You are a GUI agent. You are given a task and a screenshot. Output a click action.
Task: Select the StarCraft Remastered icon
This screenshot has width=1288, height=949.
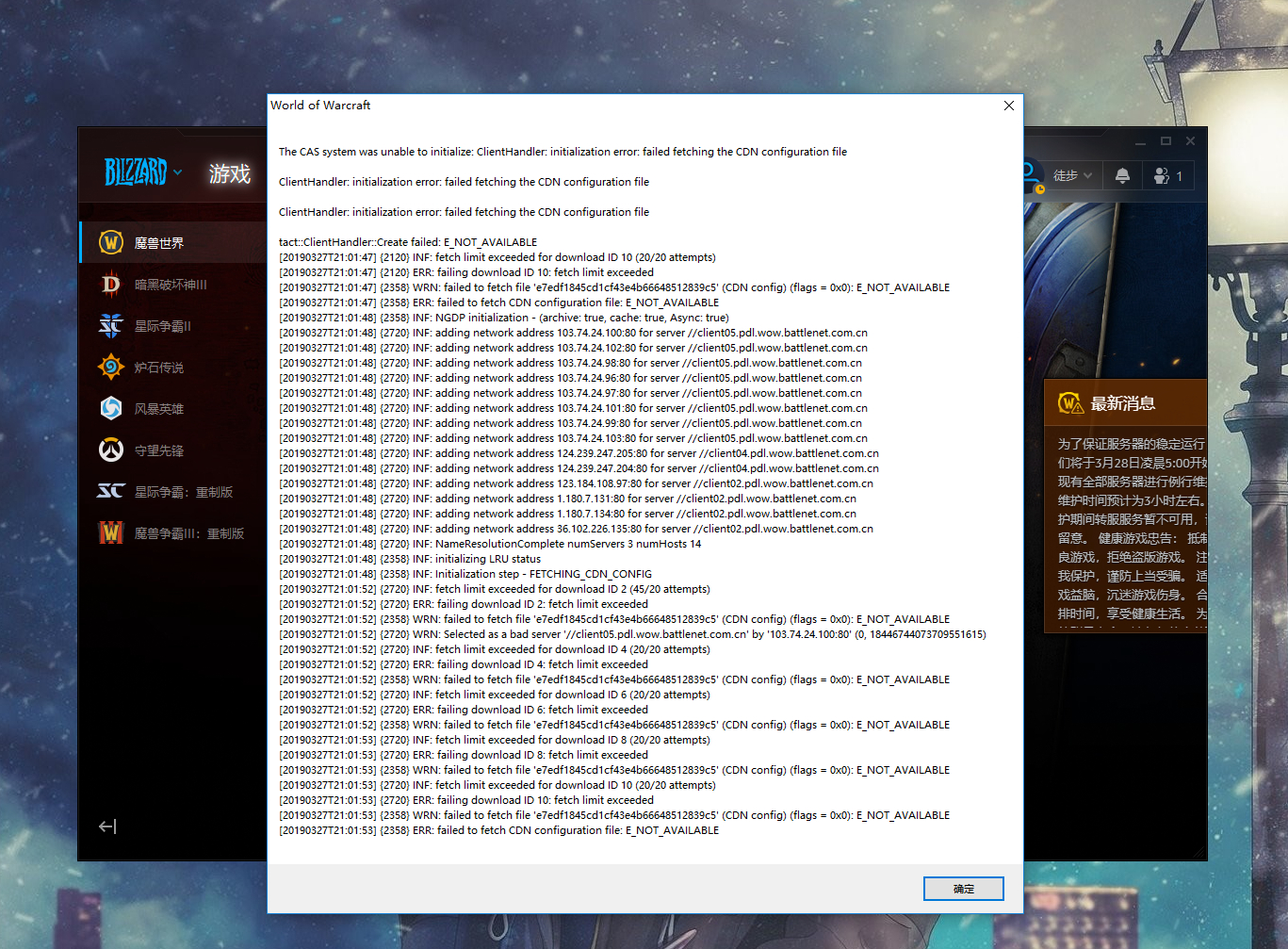pyautogui.click(x=111, y=491)
